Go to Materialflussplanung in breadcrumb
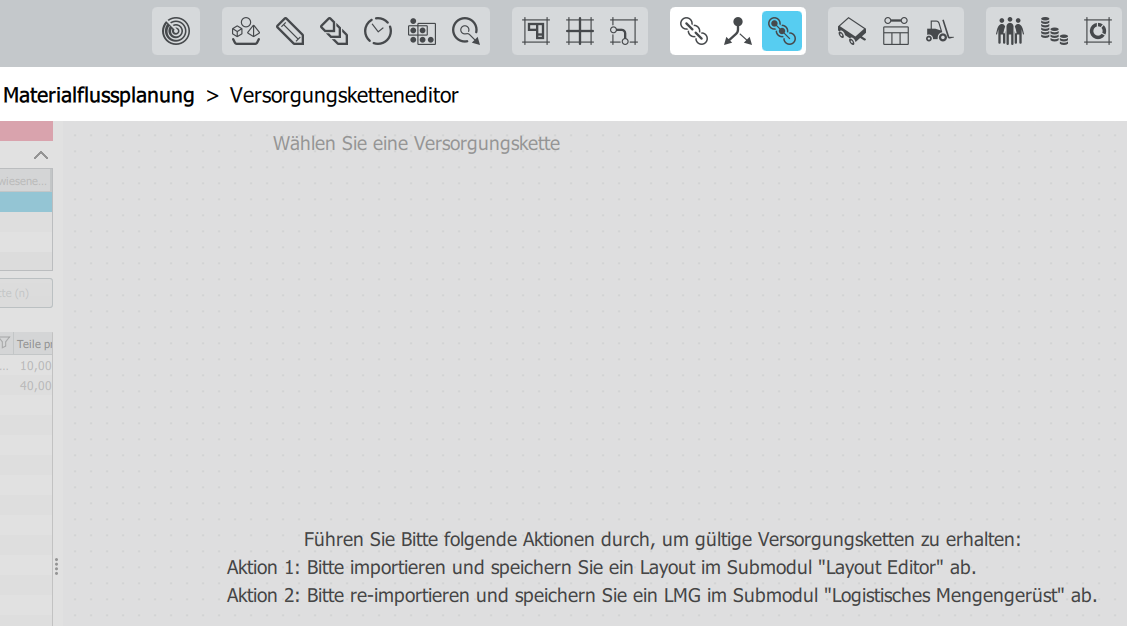 coord(99,96)
